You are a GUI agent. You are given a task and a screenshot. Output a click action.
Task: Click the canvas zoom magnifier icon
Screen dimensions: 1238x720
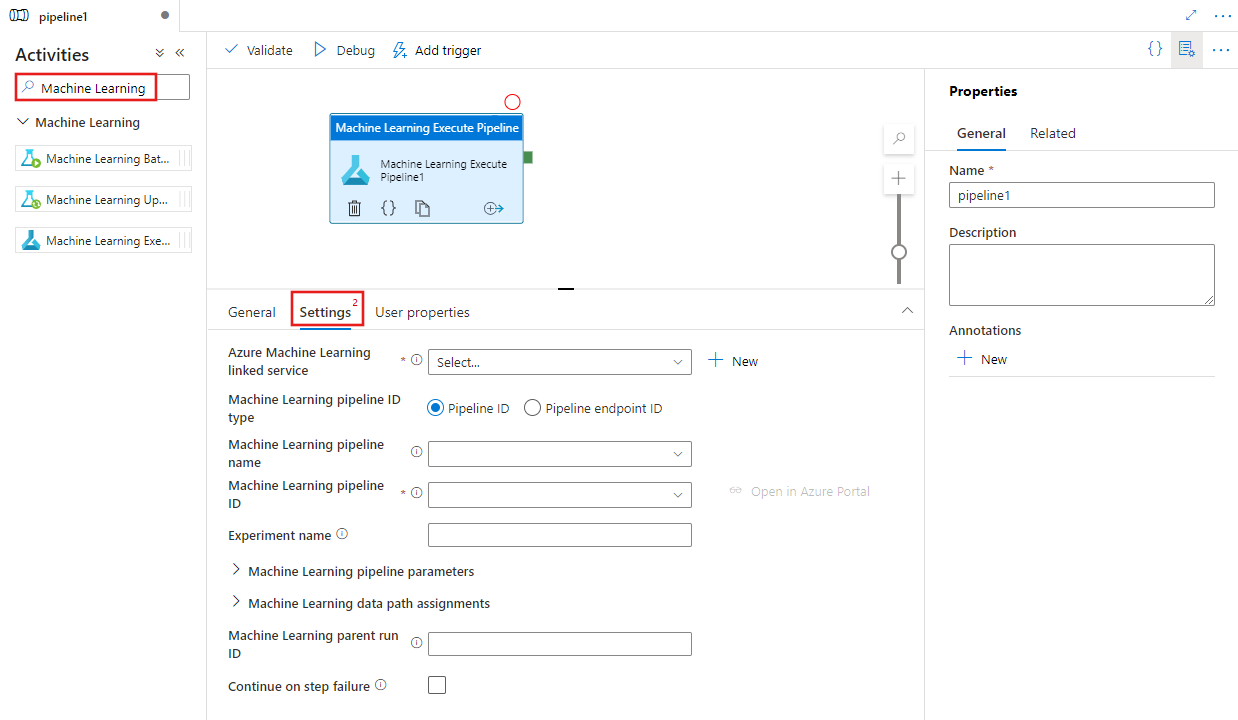(x=898, y=139)
